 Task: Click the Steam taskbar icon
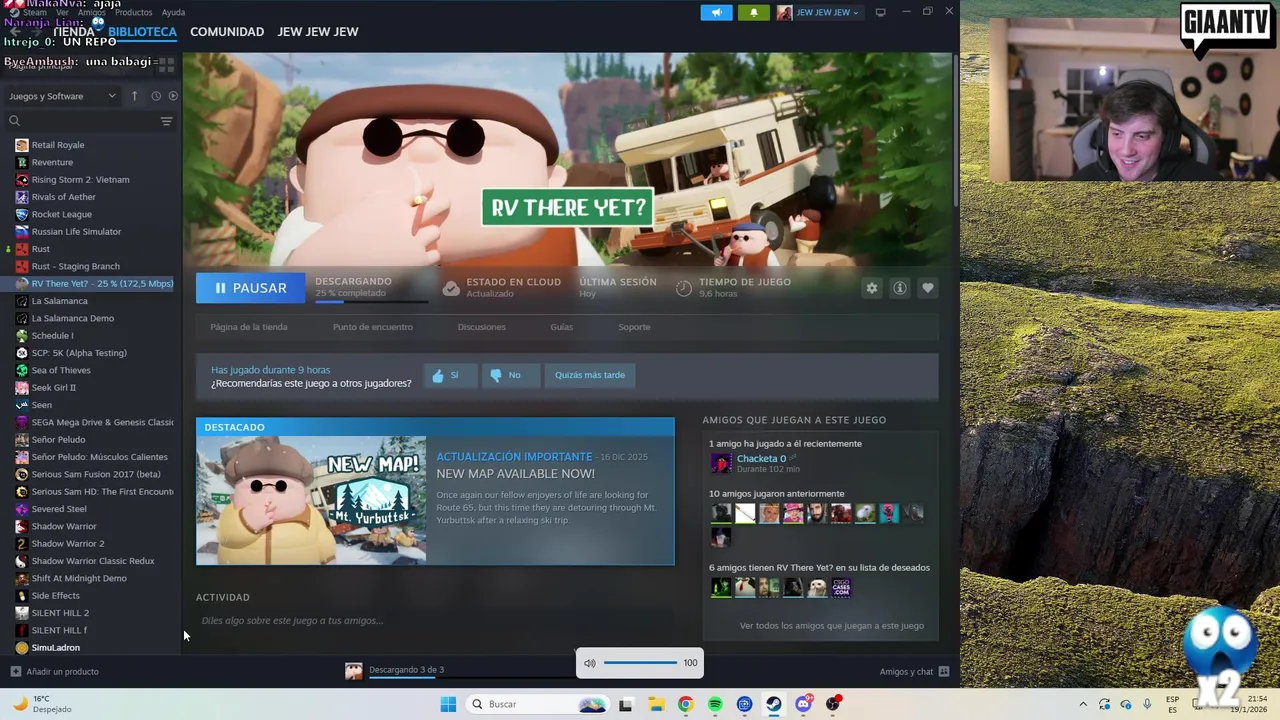coord(774,704)
